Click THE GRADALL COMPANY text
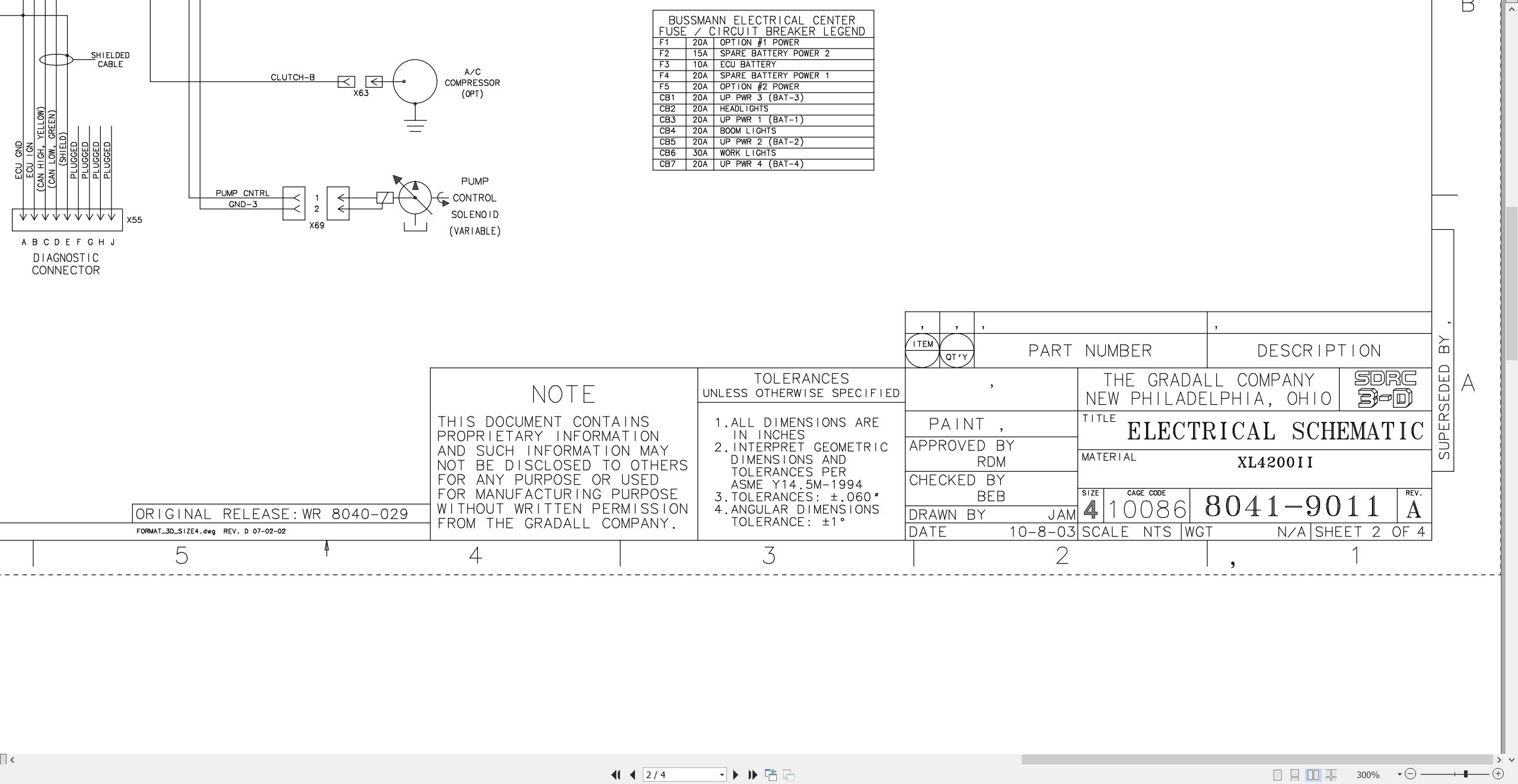Image resolution: width=1518 pixels, height=784 pixels. click(1208, 380)
